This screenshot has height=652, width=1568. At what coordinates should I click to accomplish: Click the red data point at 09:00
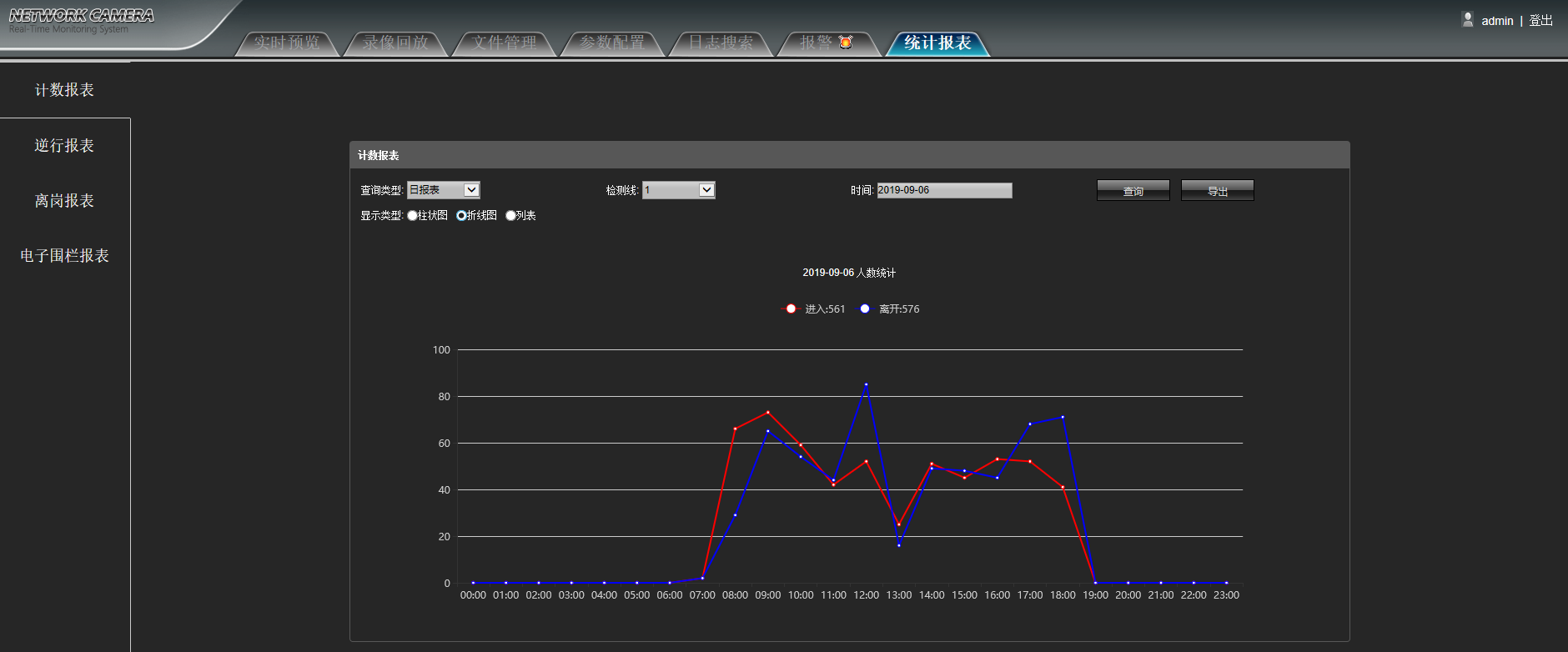coord(767,412)
